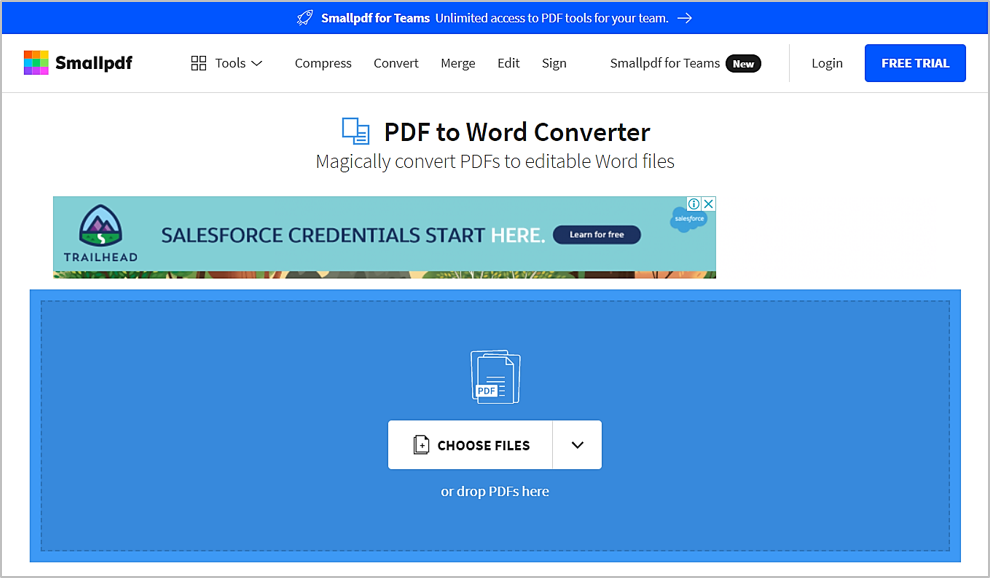Click the Salesforce Credentials ad banner headline
This screenshot has width=990, height=578.
(353, 235)
